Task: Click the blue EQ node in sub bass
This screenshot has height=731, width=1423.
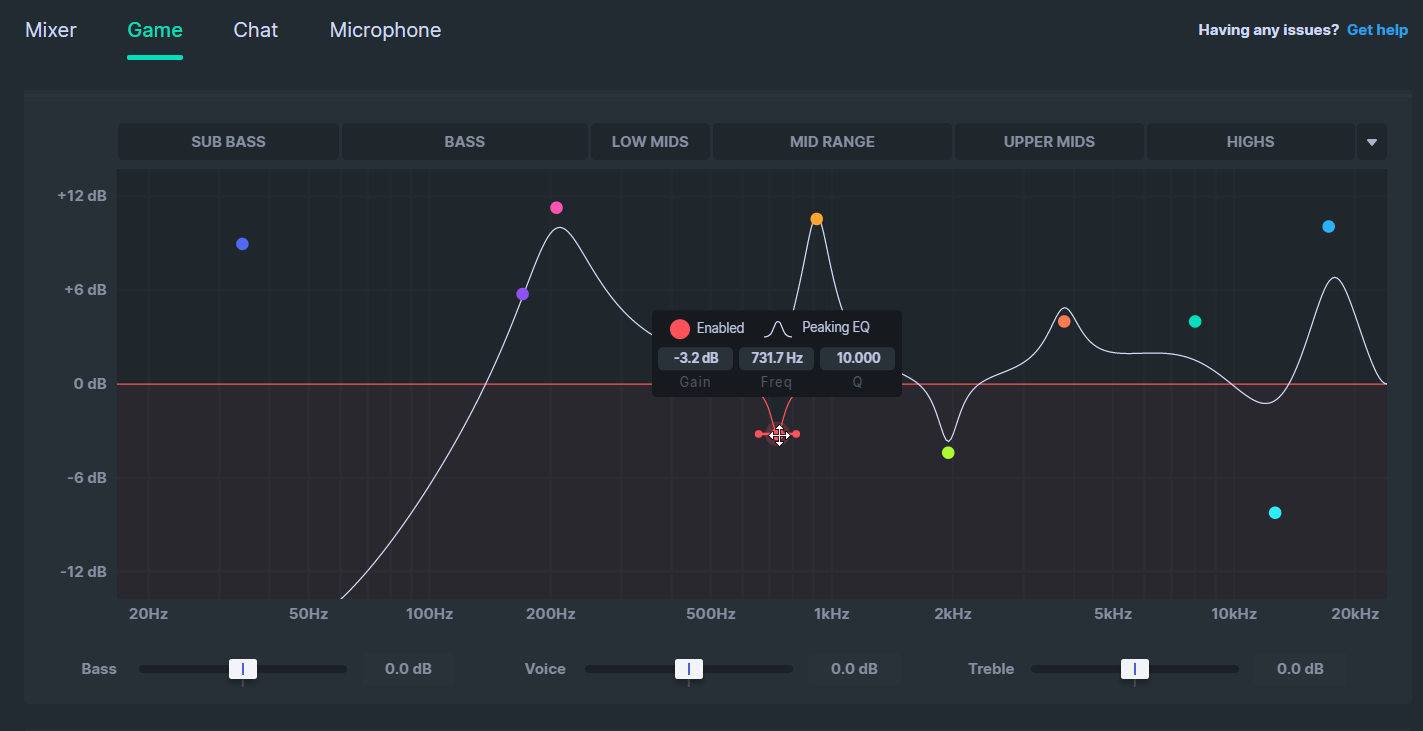Action: click(242, 244)
